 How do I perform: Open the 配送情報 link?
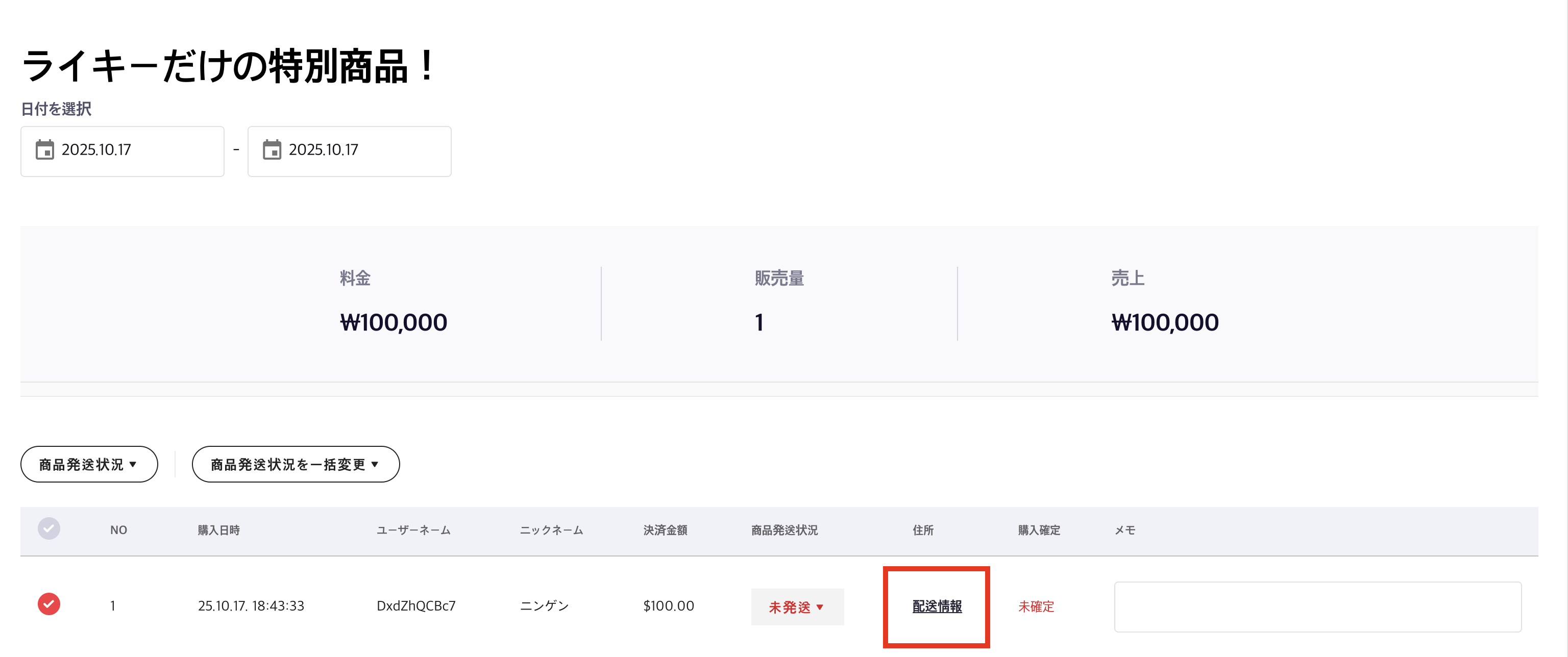point(937,607)
